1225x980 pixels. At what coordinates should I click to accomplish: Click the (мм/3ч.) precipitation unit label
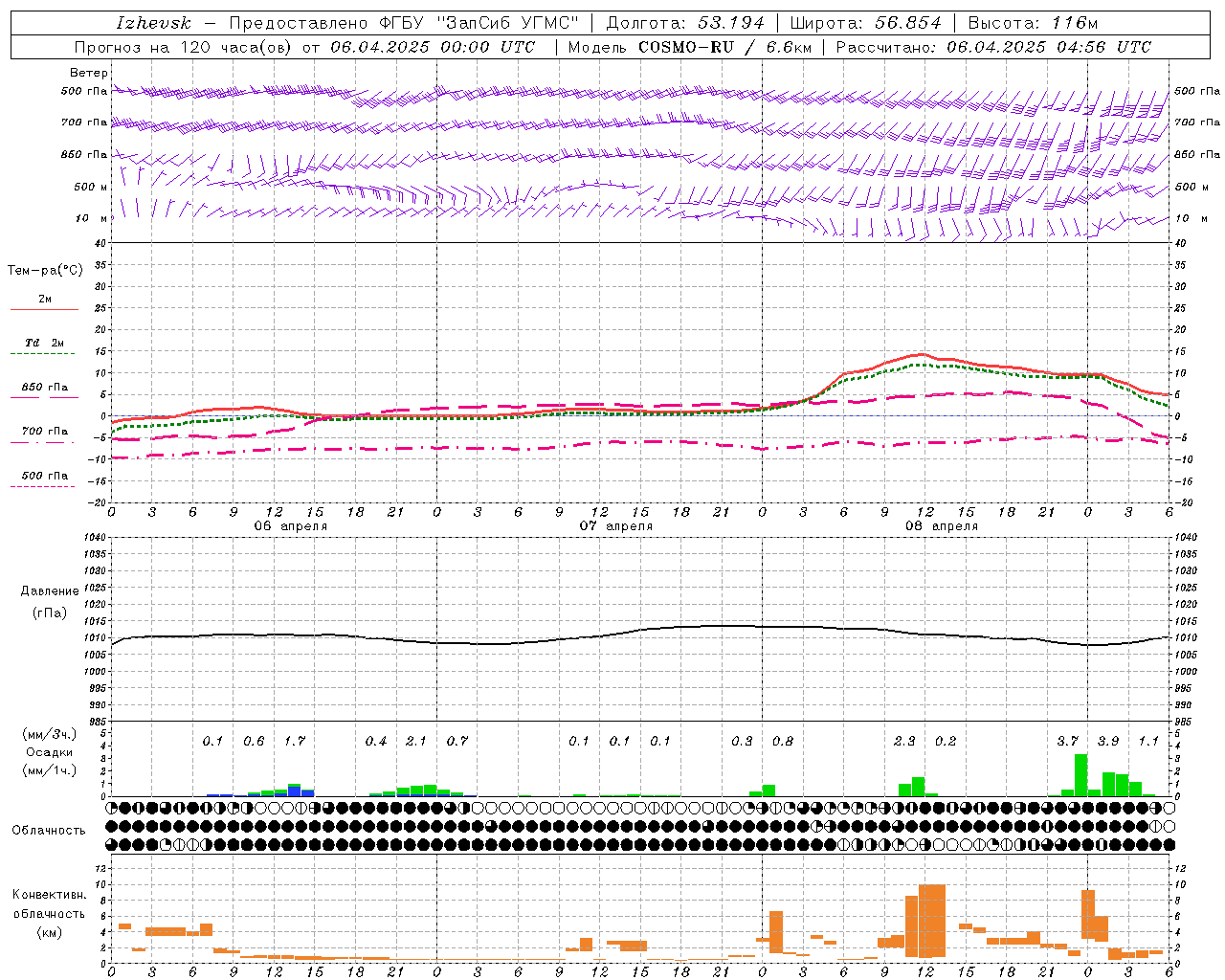(x=49, y=734)
